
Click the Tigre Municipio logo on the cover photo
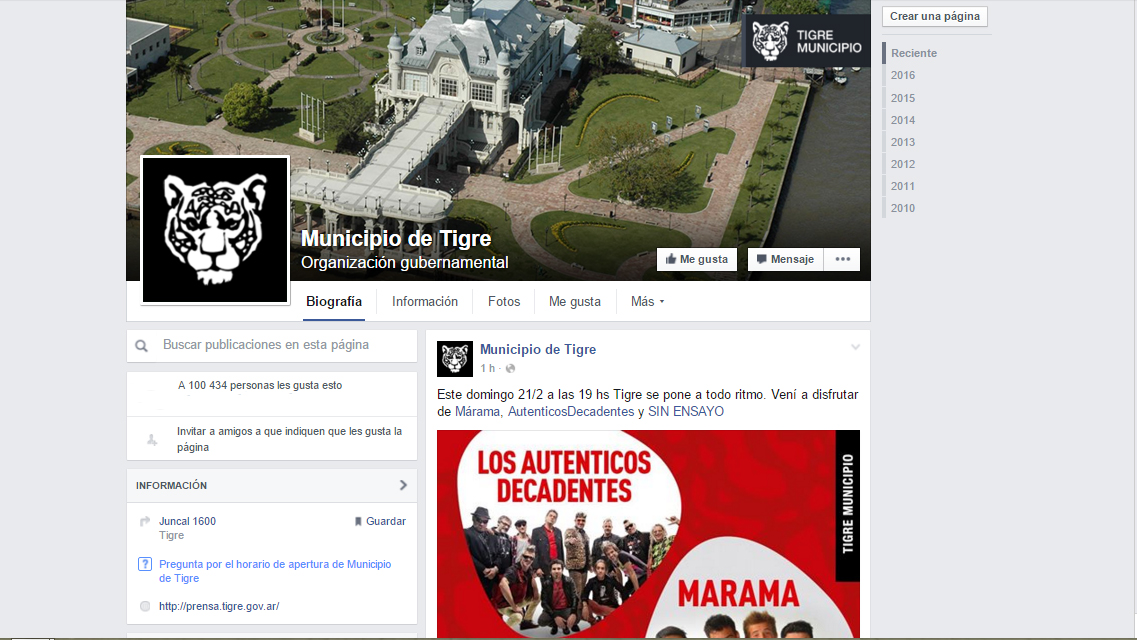click(x=806, y=41)
